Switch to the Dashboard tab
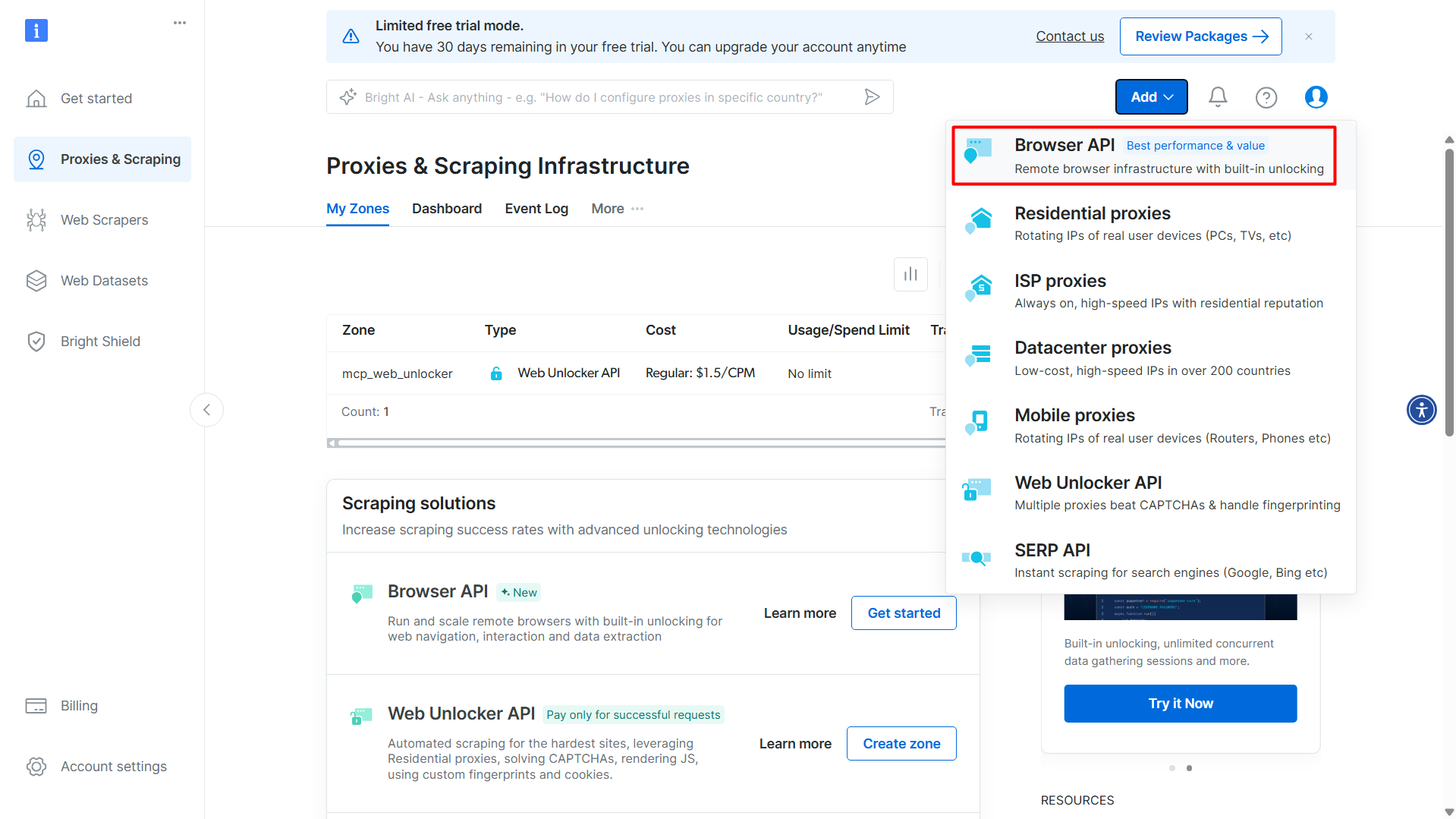 point(447,209)
